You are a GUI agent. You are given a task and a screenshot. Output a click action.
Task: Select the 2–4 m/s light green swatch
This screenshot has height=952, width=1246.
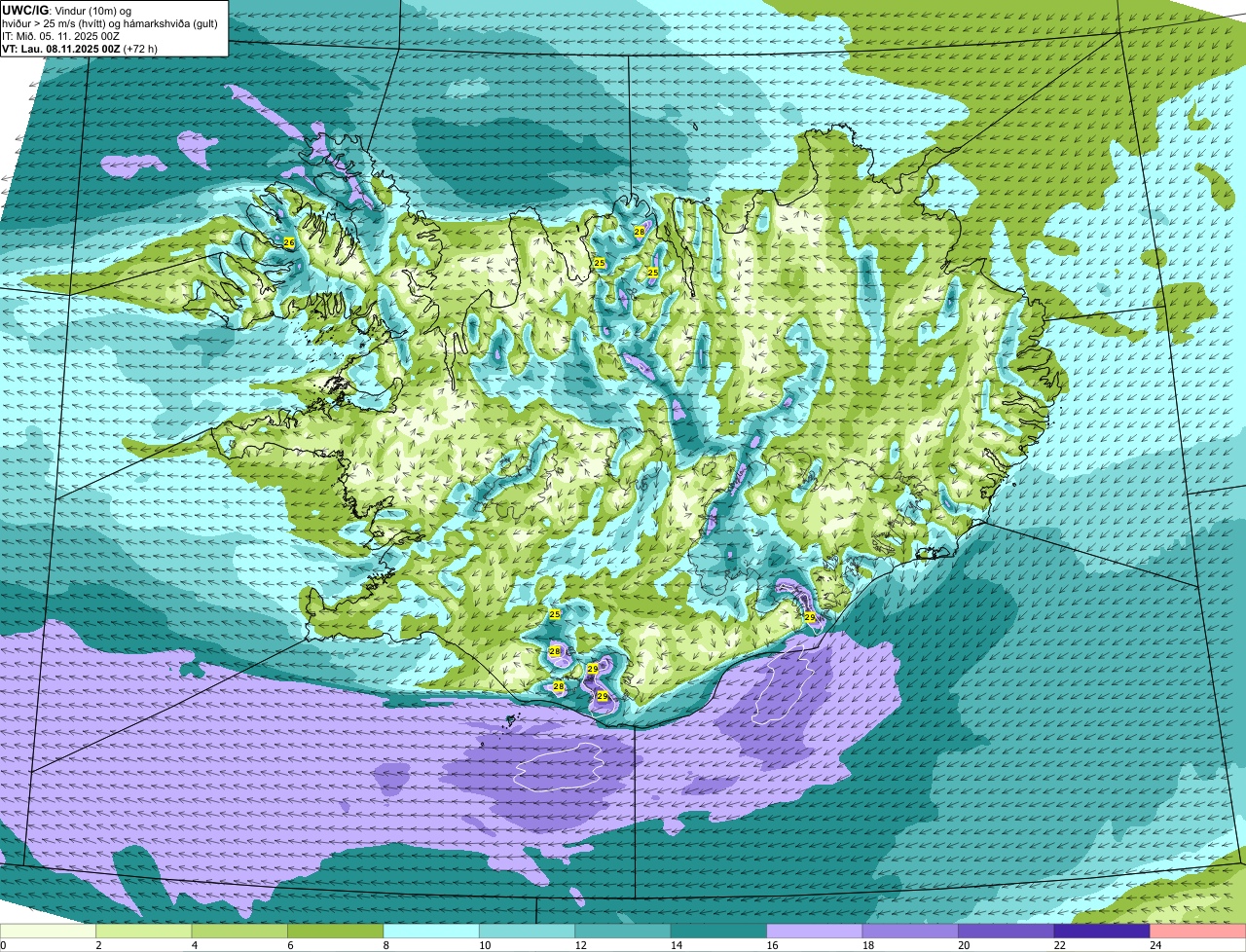click(x=144, y=931)
